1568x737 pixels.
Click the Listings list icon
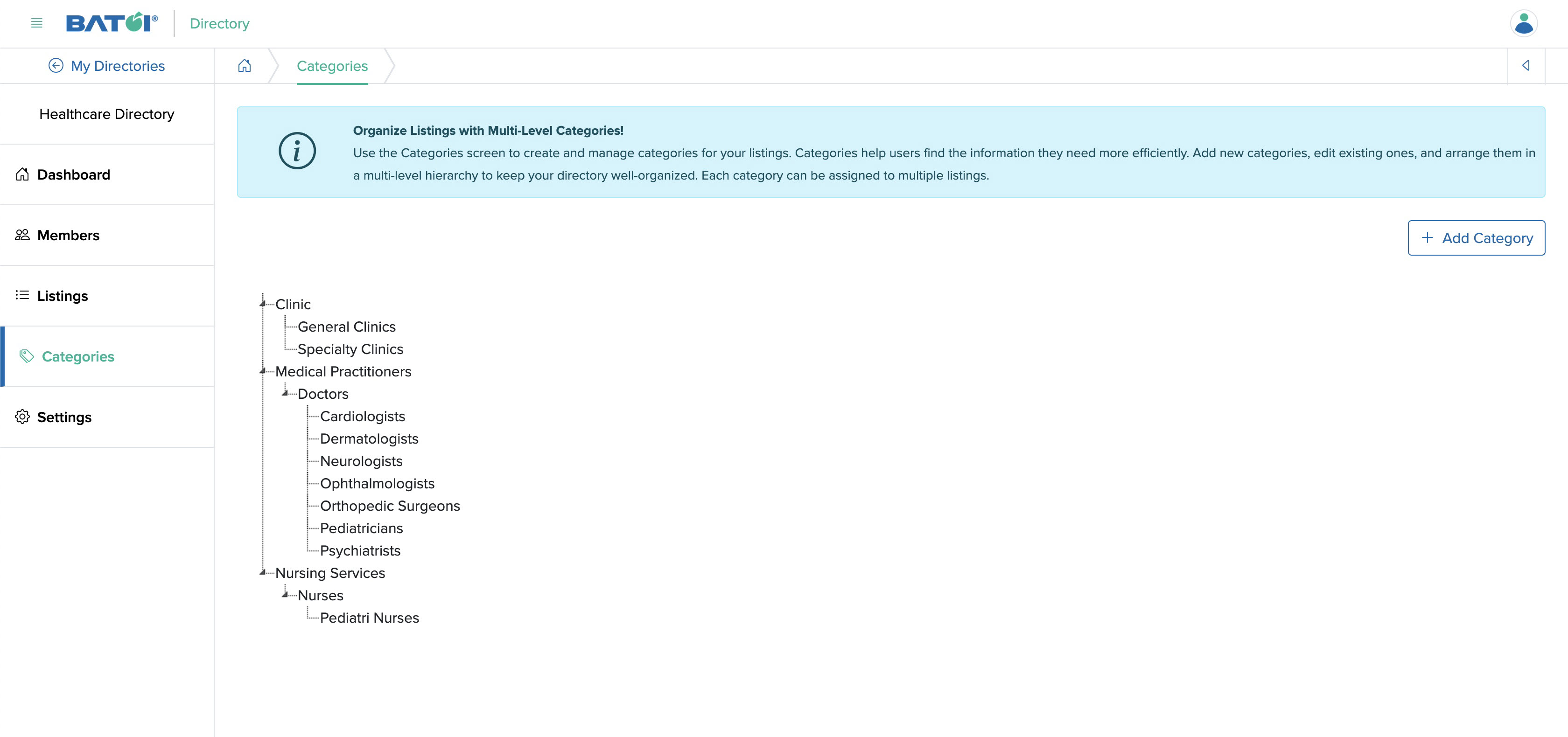pyautogui.click(x=22, y=295)
